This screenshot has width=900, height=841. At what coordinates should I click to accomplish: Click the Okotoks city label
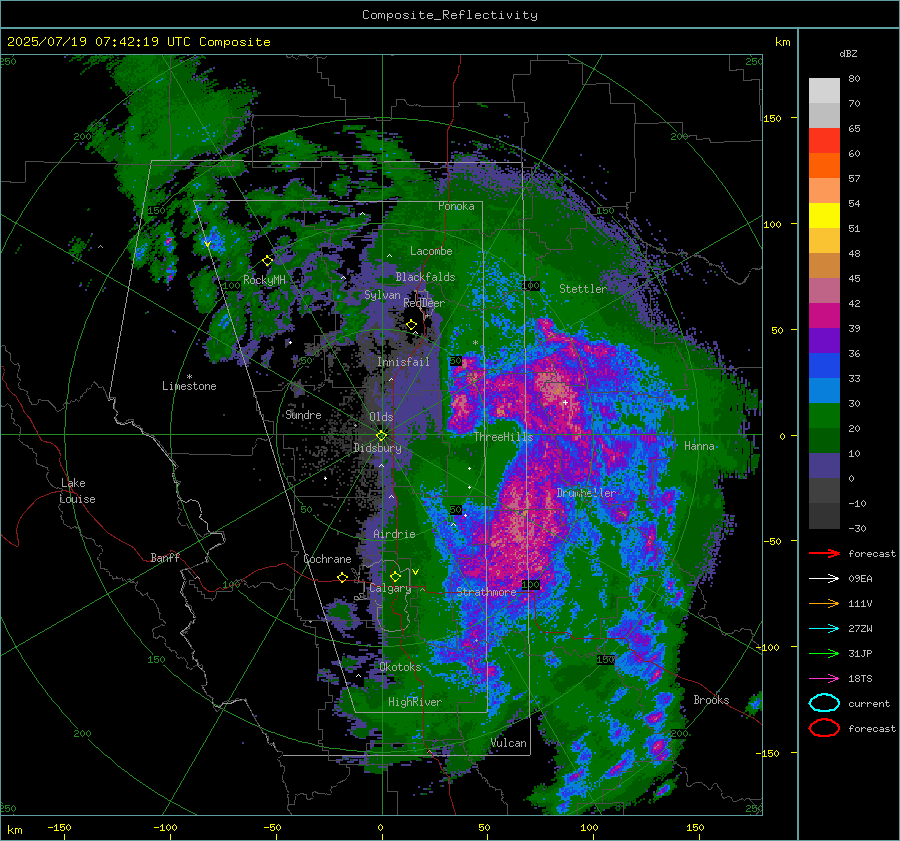pyautogui.click(x=400, y=667)
